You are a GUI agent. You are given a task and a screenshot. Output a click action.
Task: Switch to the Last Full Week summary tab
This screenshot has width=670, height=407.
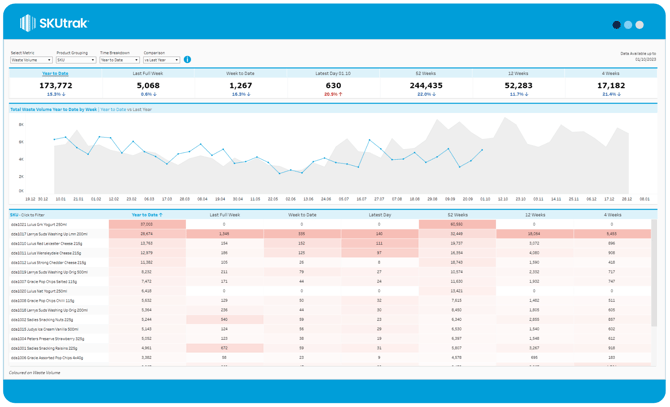(x=148, y=73)
